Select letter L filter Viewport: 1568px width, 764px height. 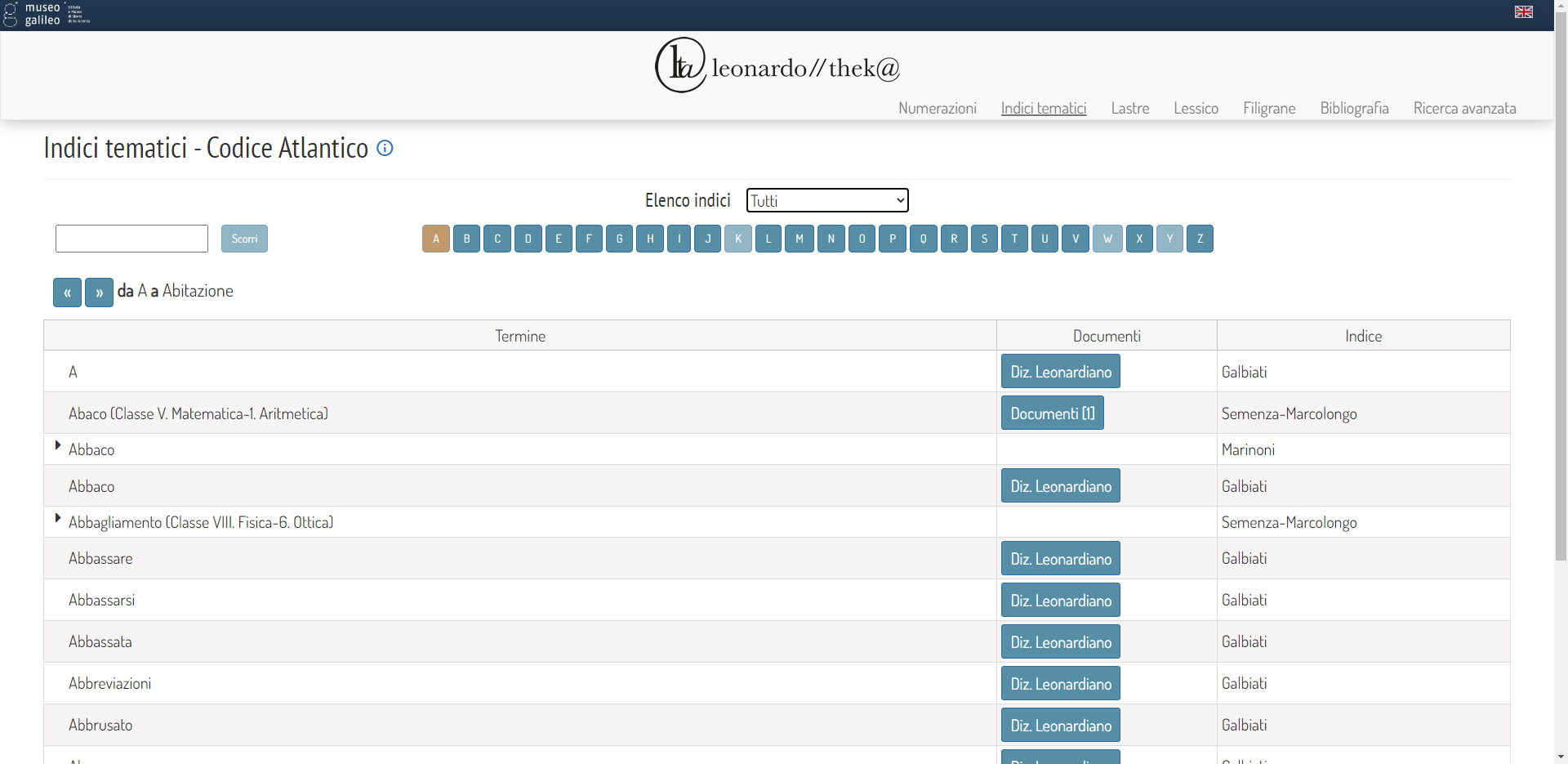point(768,239)
